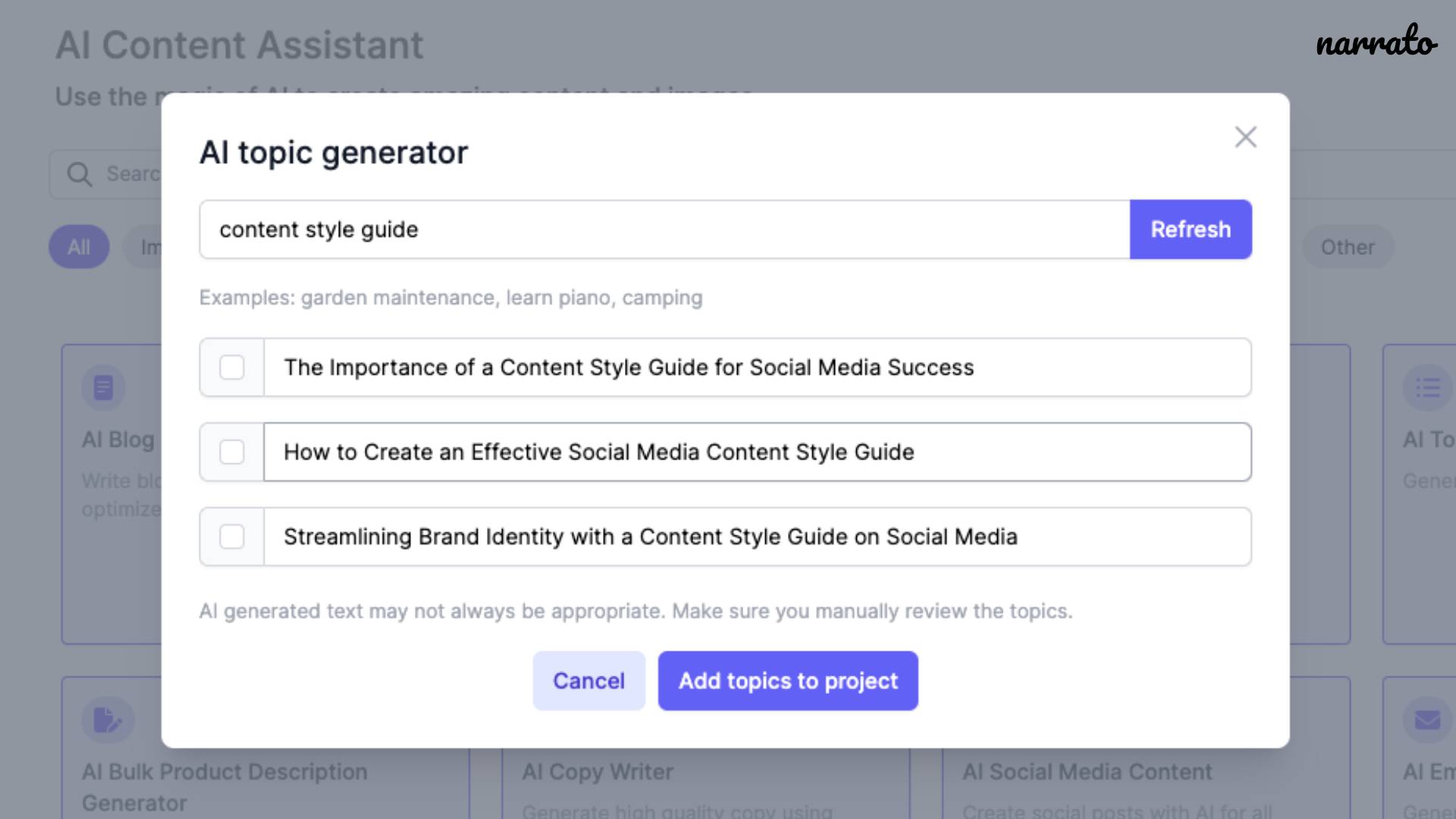Click the AI Blog tool icon
Viewport: 1456px width, 819px height.
point(104,386)
